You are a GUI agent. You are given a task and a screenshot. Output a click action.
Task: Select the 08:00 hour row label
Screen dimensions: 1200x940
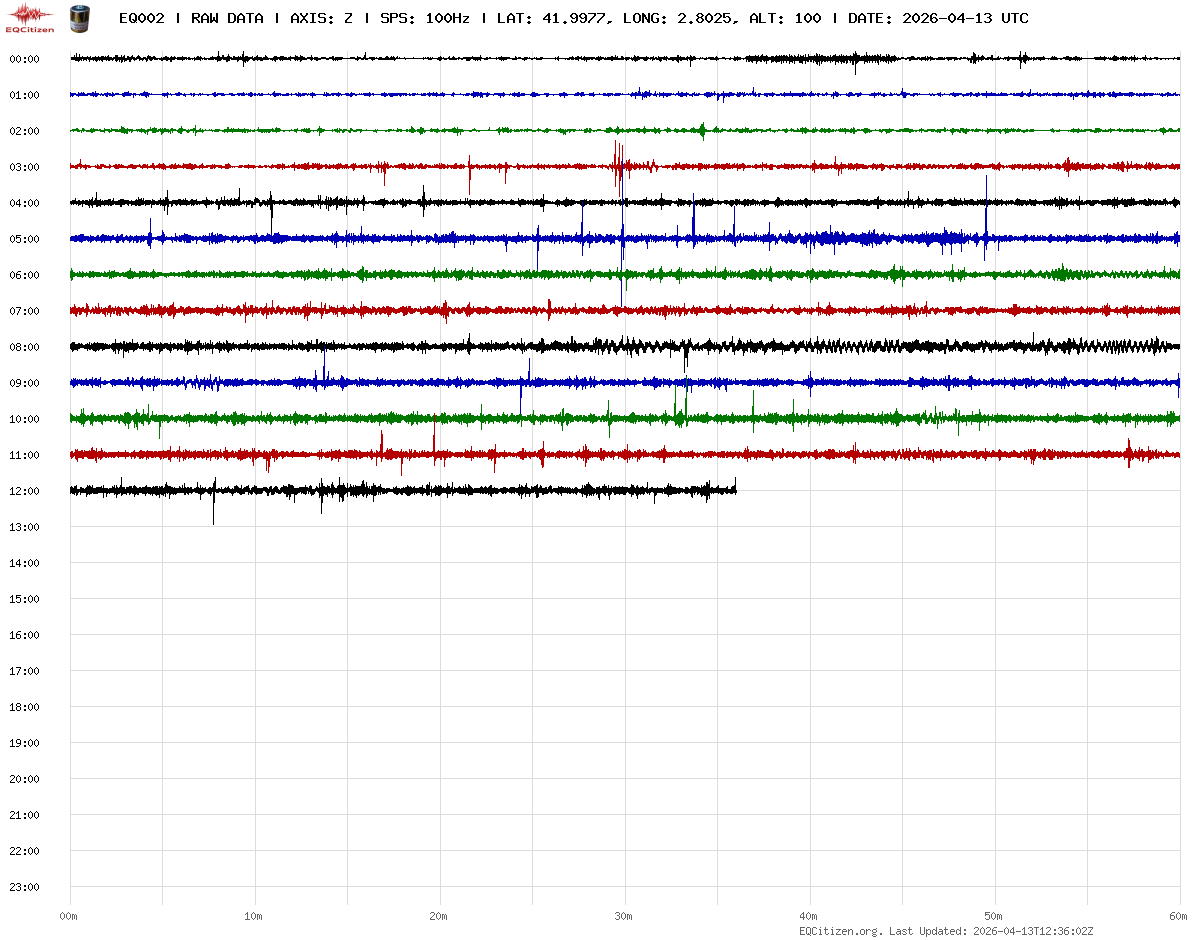coord(24,347)
